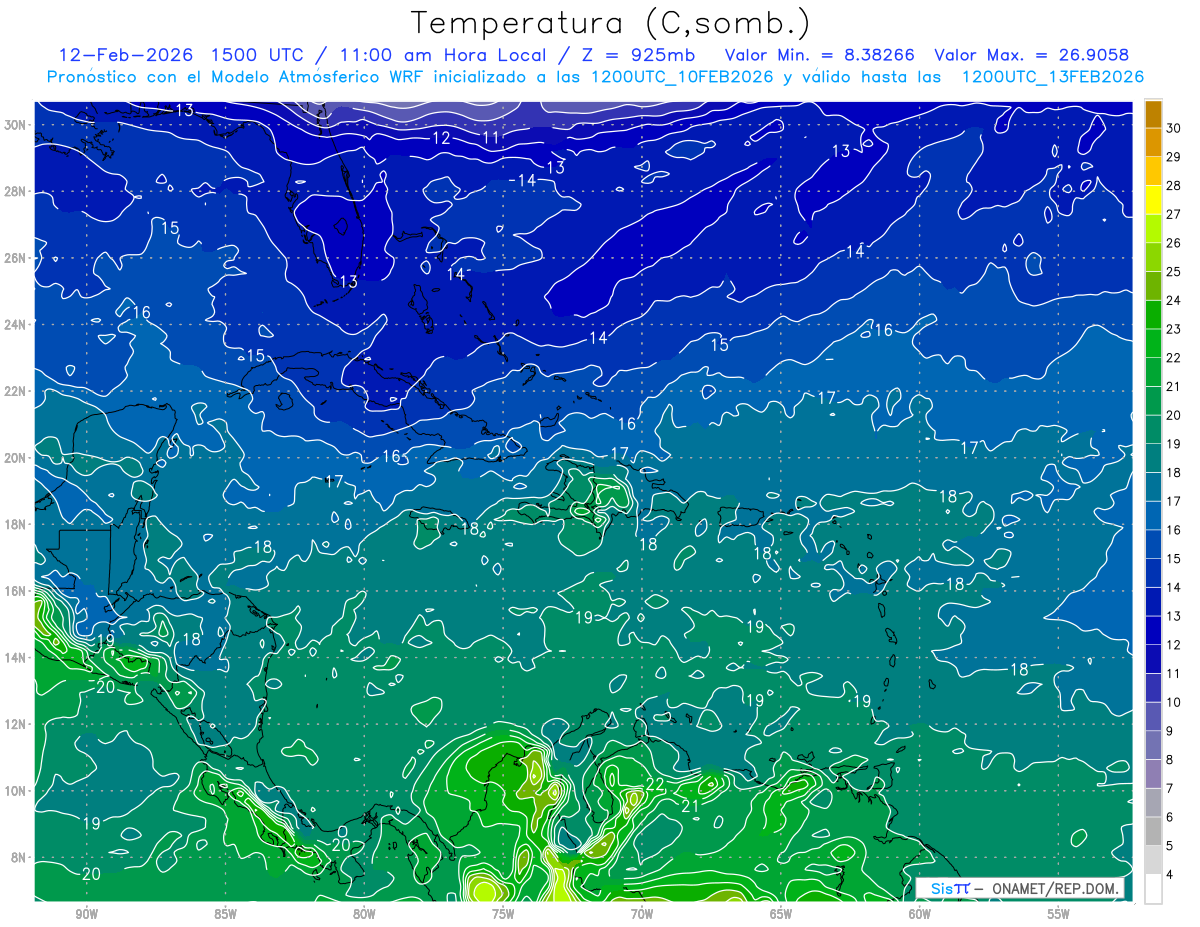Click the "14N" latitude axis label
1200x927 pixels.
17,658
